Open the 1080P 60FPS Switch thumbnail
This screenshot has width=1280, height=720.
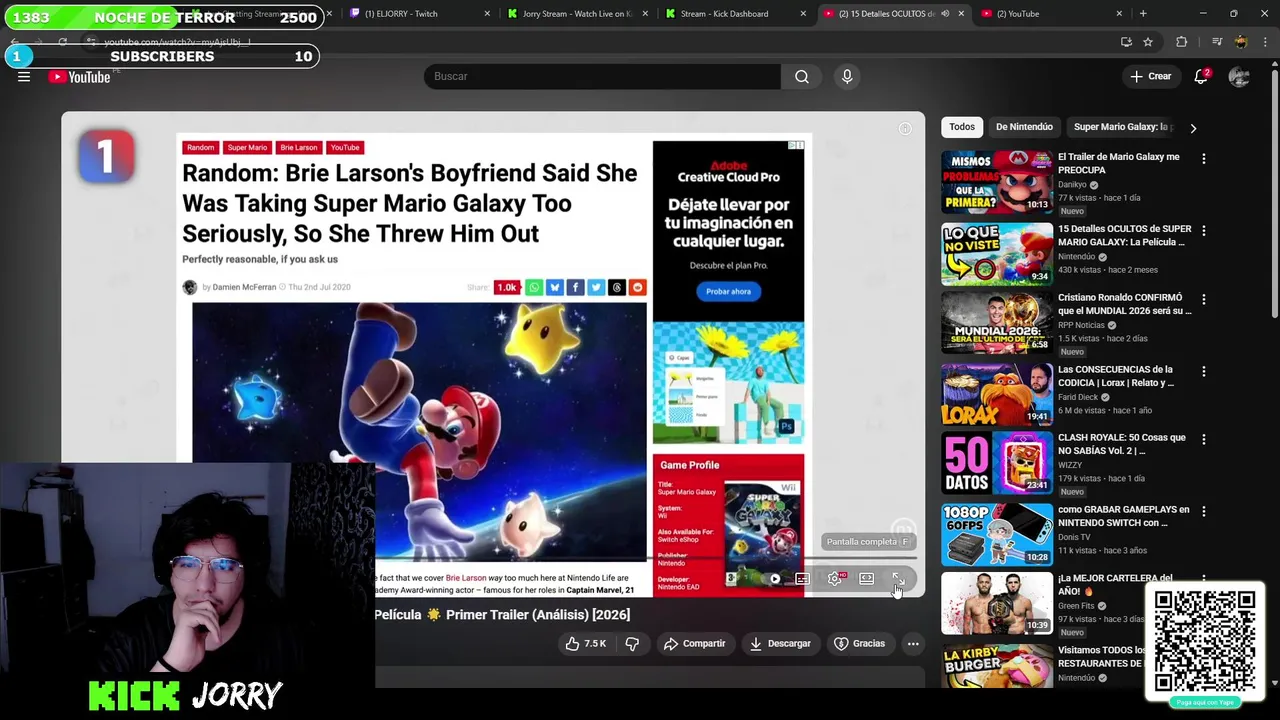tap(996, 535)
